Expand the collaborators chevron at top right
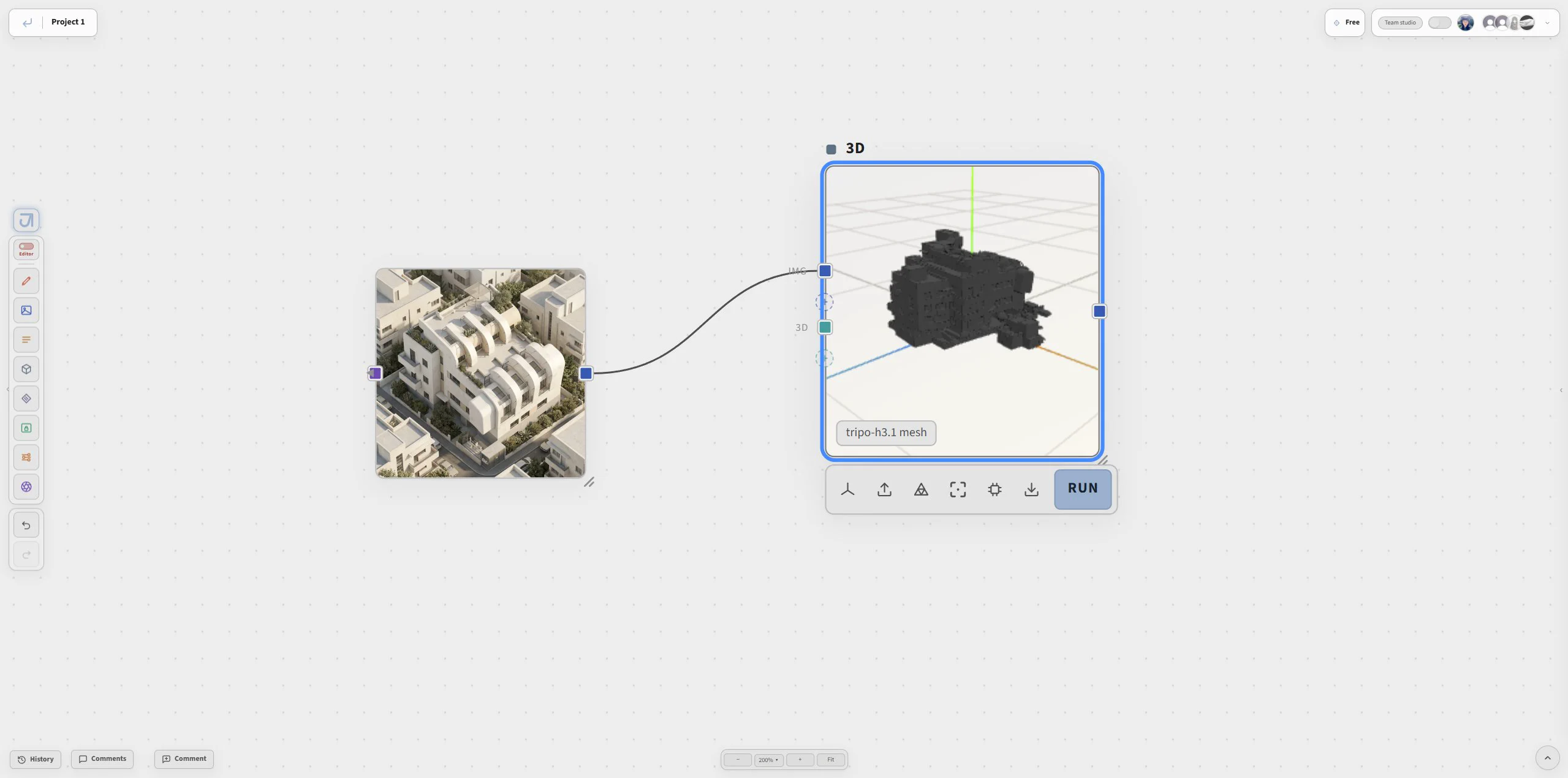This screenshot has height=778, width=1568. (1547, 23)
